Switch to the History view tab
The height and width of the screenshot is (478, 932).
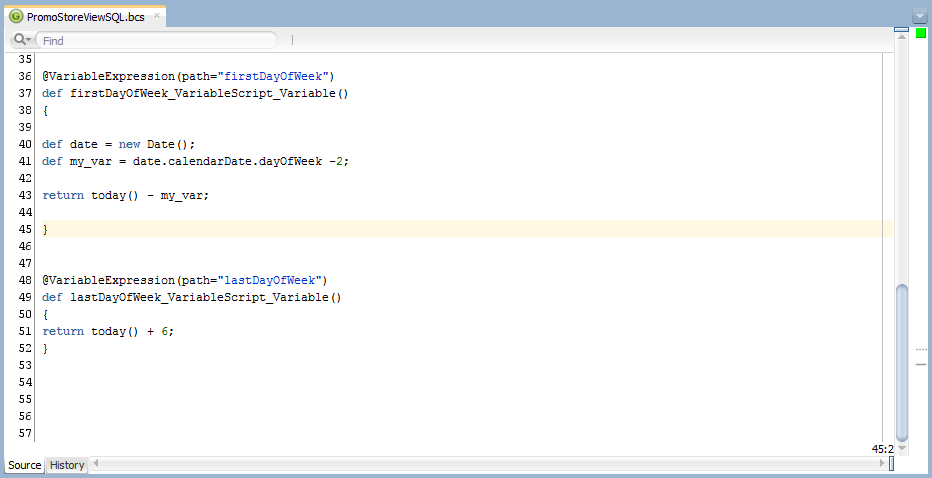(x=67, y=465)
